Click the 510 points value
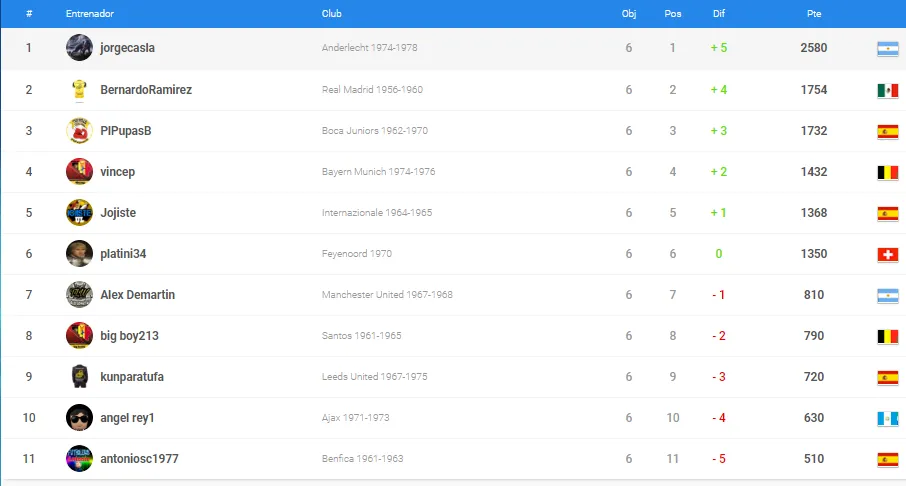 point(814,459)
